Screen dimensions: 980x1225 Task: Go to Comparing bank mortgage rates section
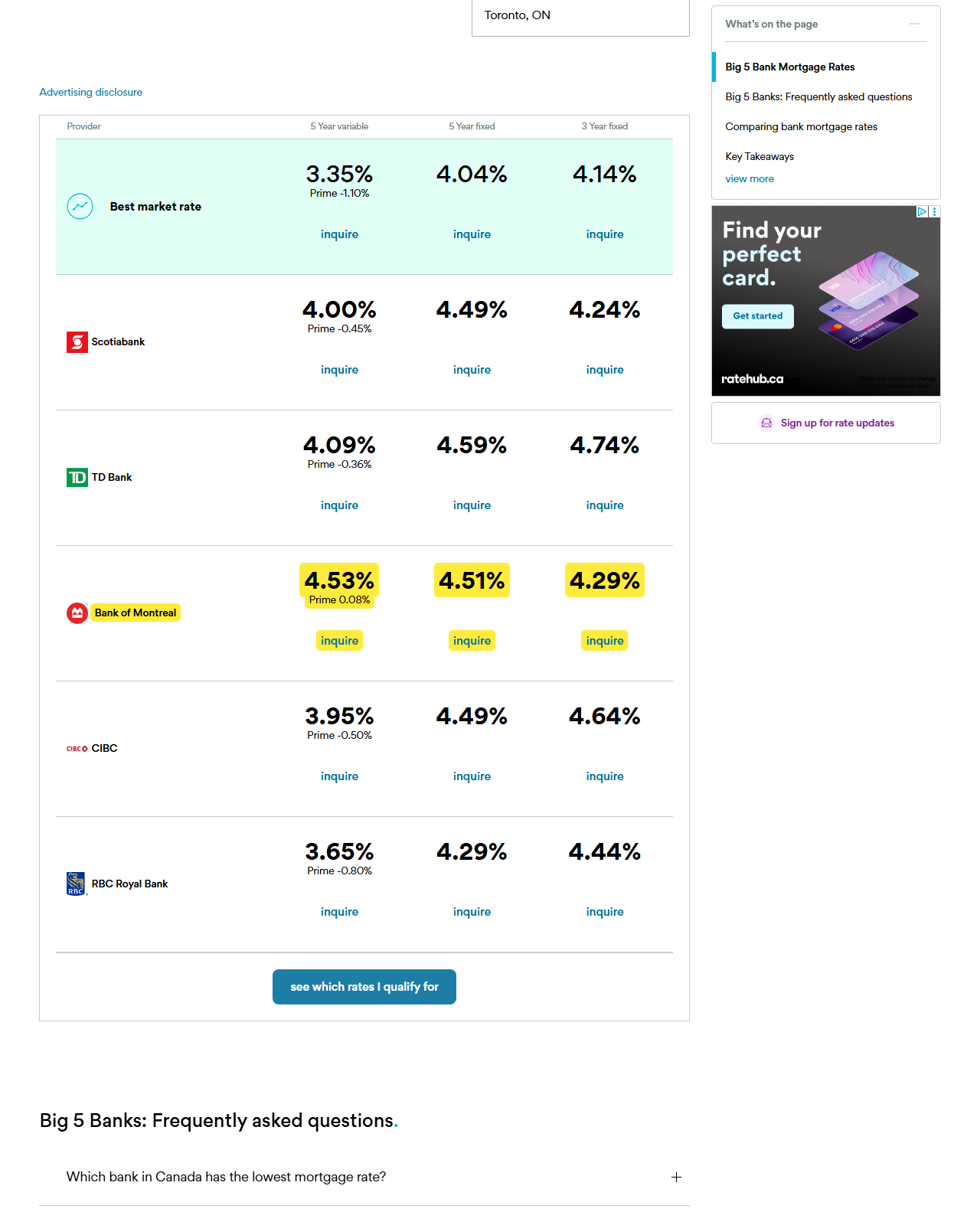[802, 127]
